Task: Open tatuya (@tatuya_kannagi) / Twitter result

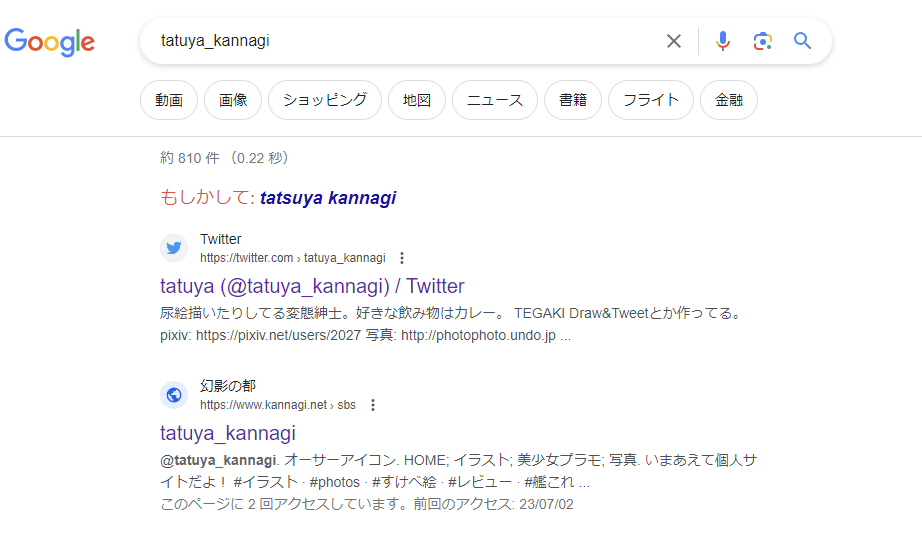Action: tap(312, 286)
